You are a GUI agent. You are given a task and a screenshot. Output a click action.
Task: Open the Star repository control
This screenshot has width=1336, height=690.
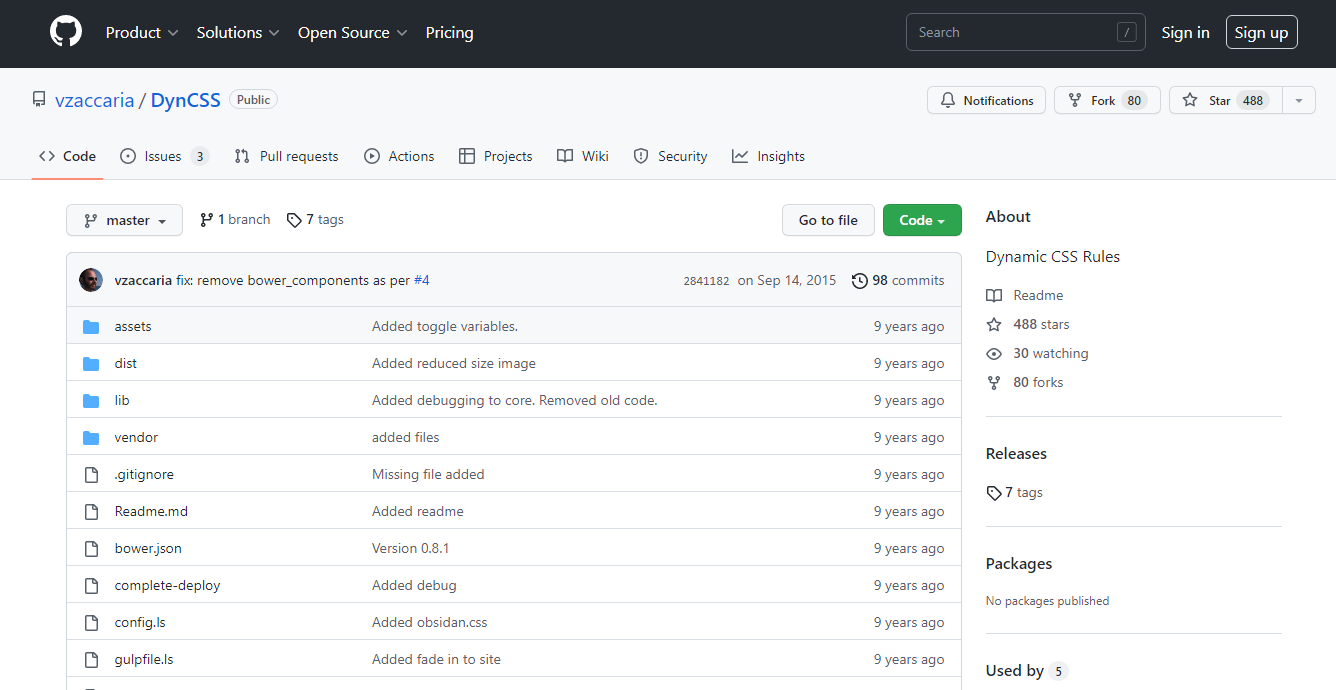pos(1225,100)
